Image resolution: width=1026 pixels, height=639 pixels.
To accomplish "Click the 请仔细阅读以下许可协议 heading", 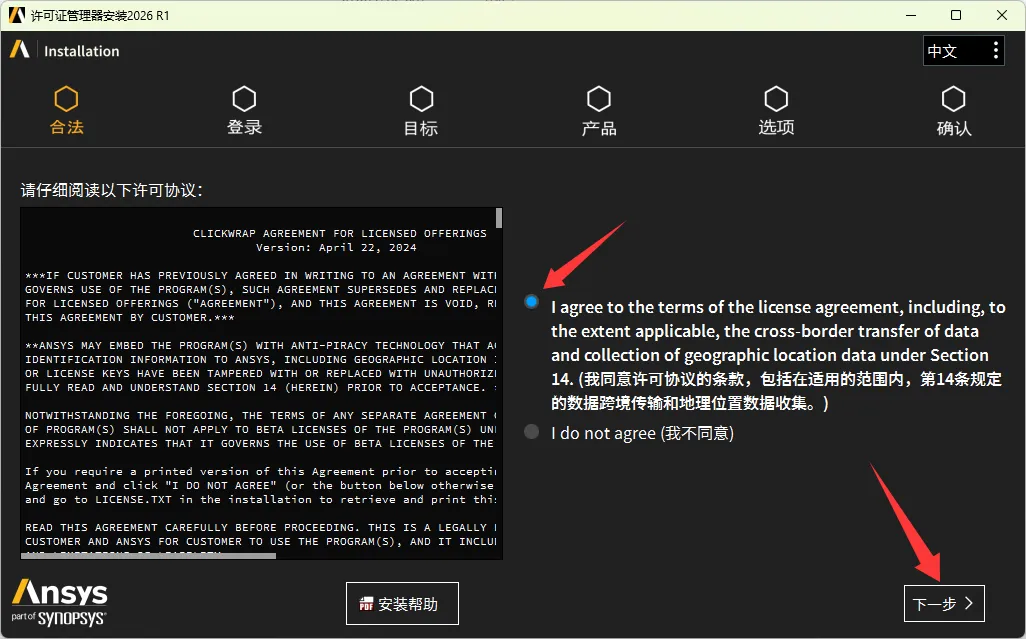I will (x=112, y=190).
